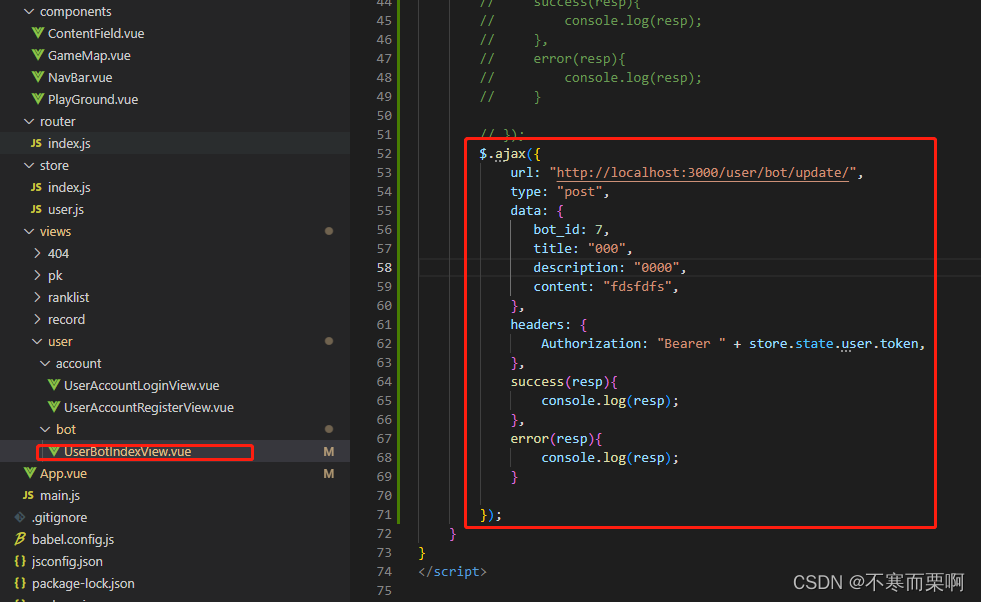The image size is (981, 602).
Task: Collapse the components folder chevron
Action: [29, 11]
